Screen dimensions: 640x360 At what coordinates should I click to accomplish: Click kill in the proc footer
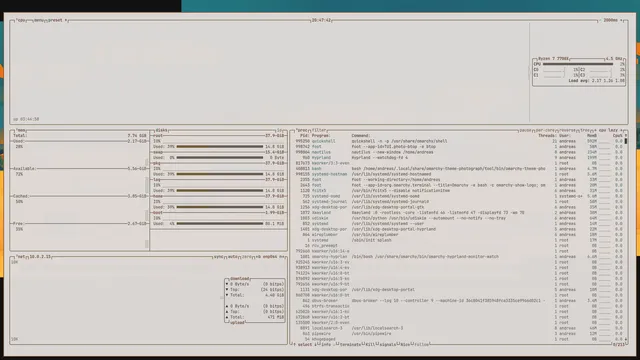370,344
